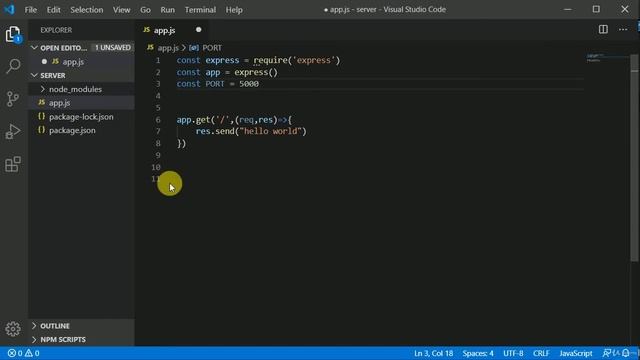Open the editor More Actions menu
640x360 pixels.
(623, 29)
